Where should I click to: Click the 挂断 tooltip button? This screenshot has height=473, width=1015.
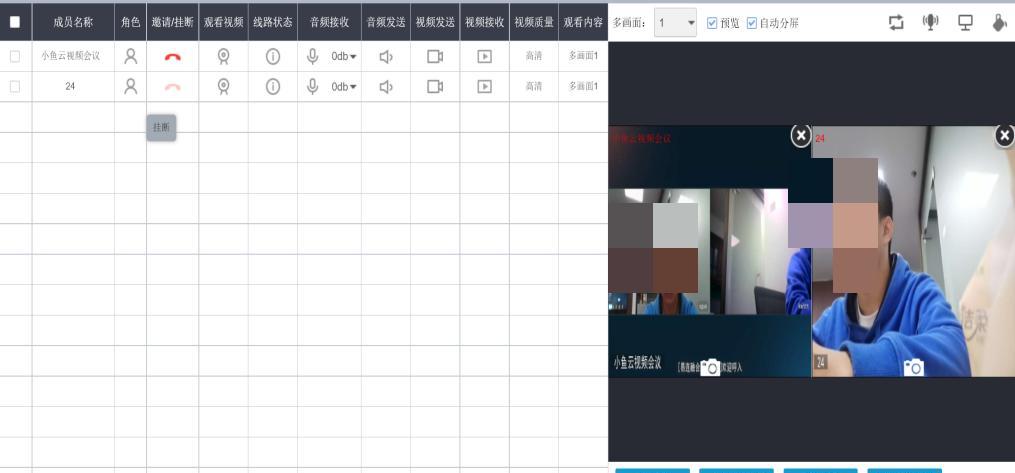(161, 127)
